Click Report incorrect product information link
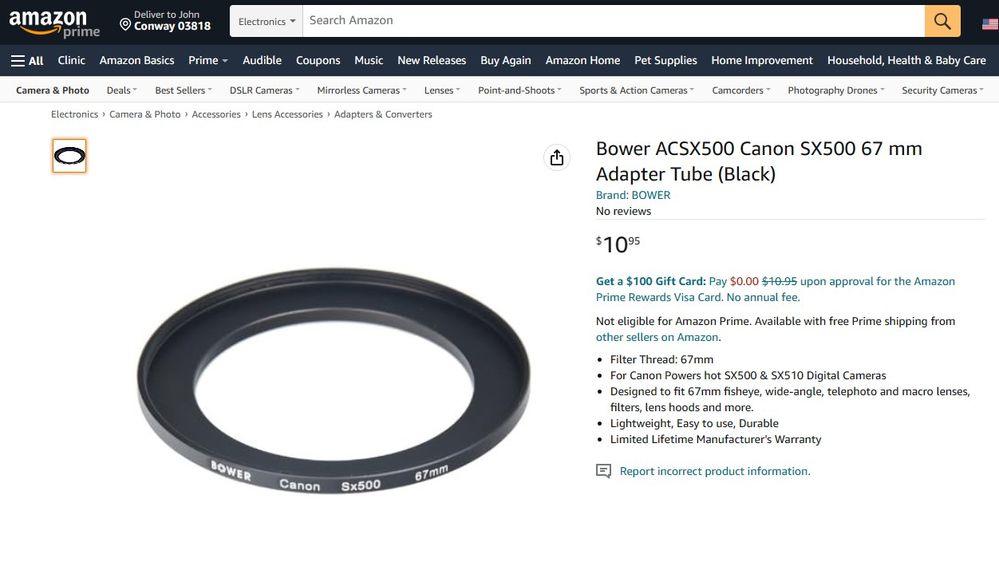Screen dimensions: 999x571 pos(715,471)
